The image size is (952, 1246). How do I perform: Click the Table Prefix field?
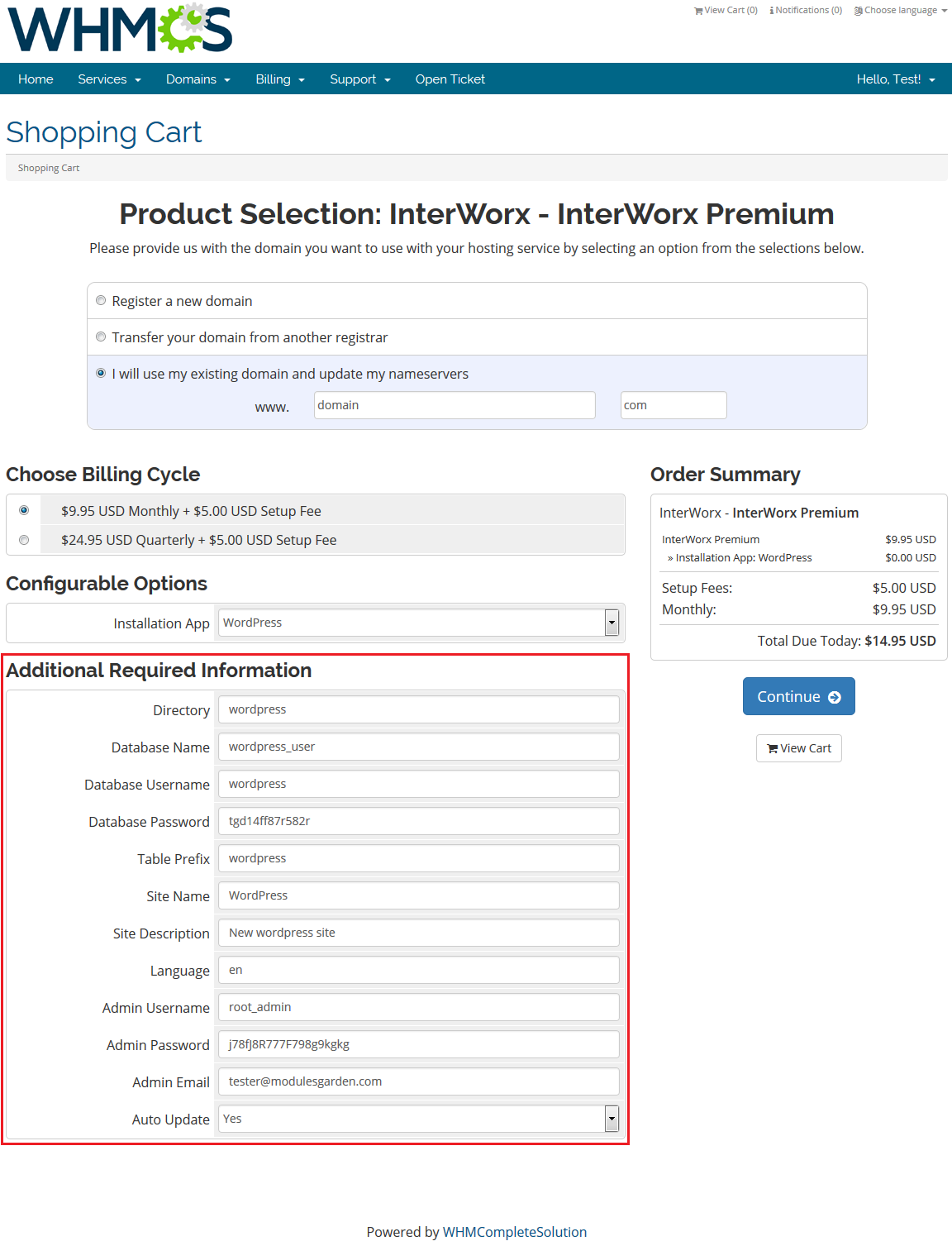click(x=419, y=858)
